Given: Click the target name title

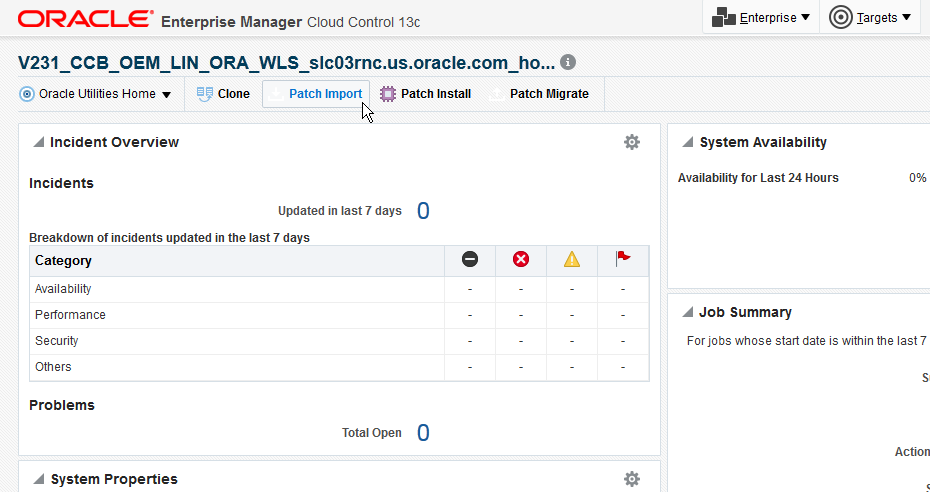Looking at the screenshot, I should pos(286,63).
